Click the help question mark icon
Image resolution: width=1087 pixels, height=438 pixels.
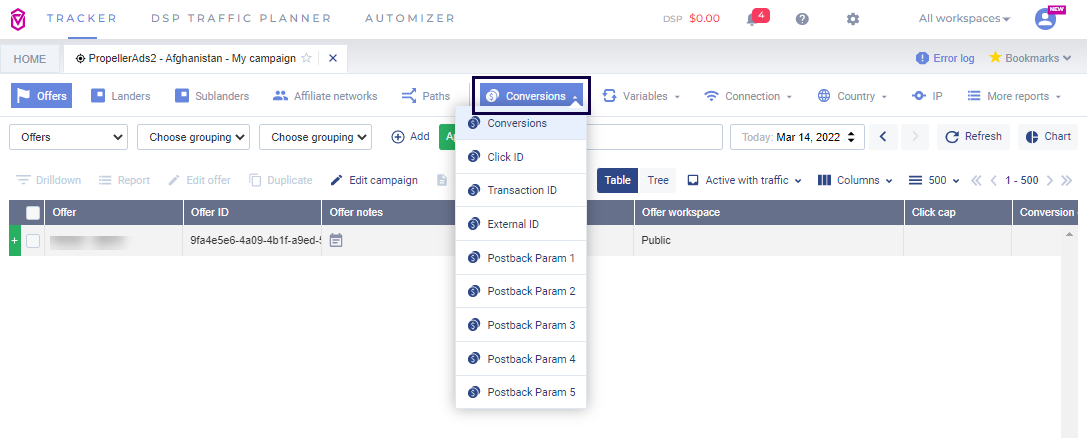click(802, 19)
